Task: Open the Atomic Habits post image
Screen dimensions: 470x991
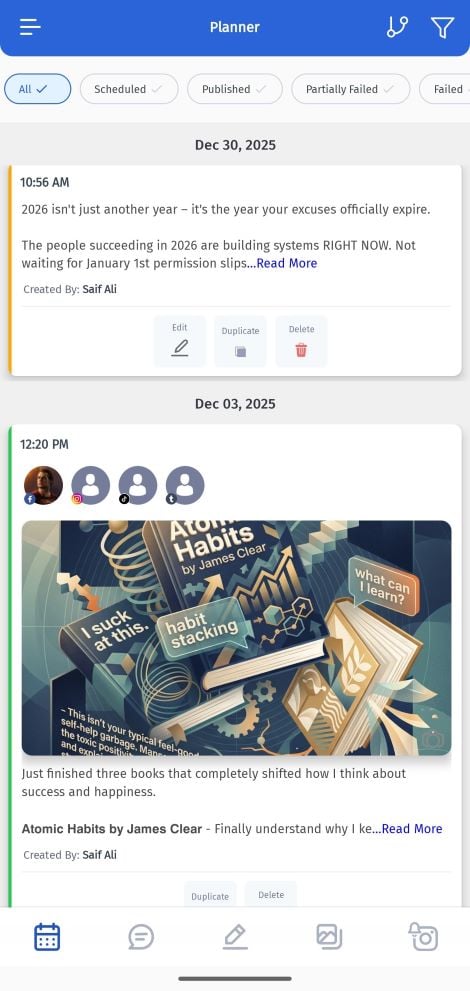Action: (x=236, y=638)
